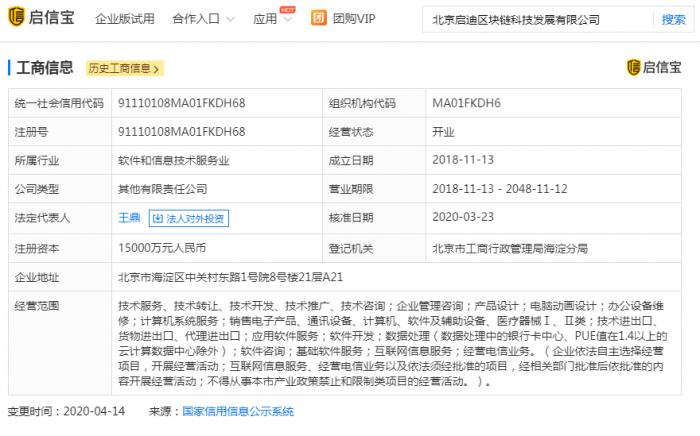Viewport: 700px width, 436px height.
Task: Expand the 合作入口 dropdown arrow
Action: (x=230, y=19)
